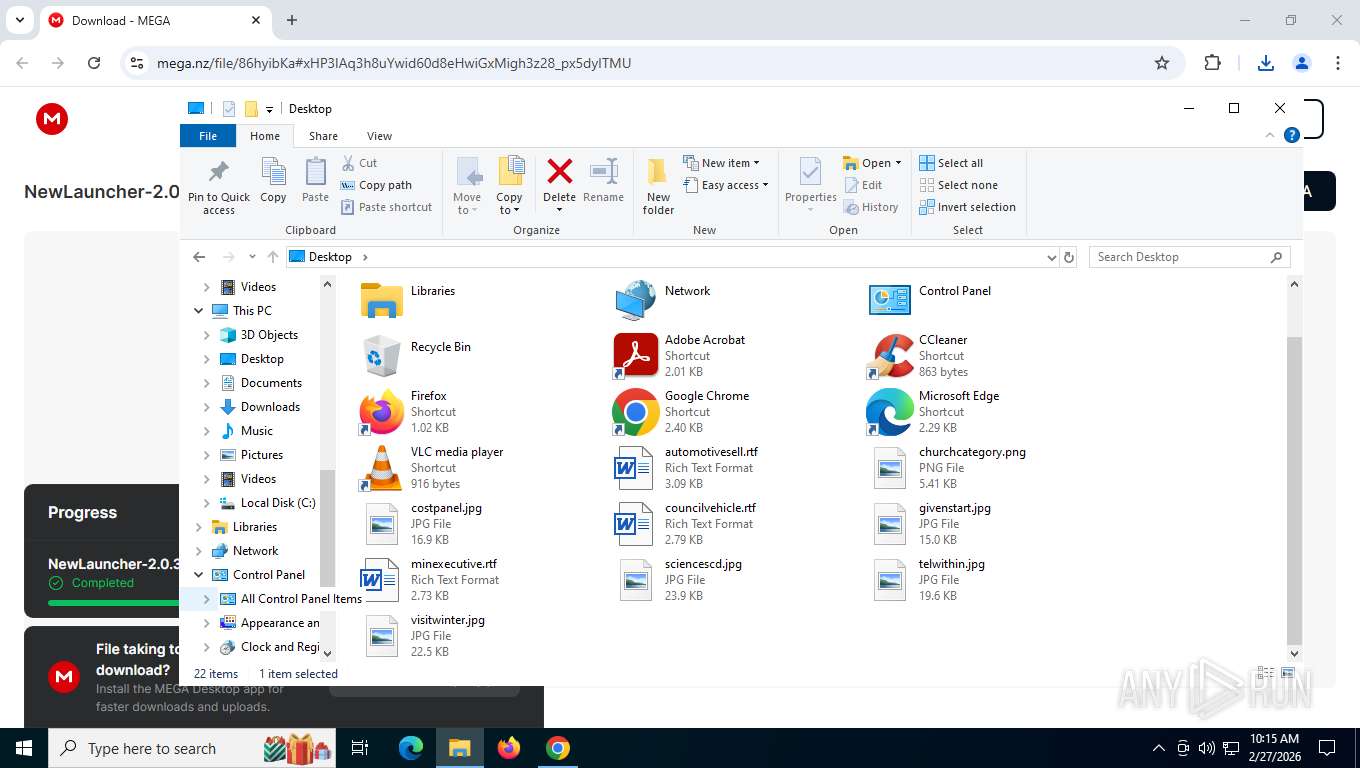Select the VLC media player shortcut
The height and width of the screenshot is (768, 1360).
coord(432,467)
